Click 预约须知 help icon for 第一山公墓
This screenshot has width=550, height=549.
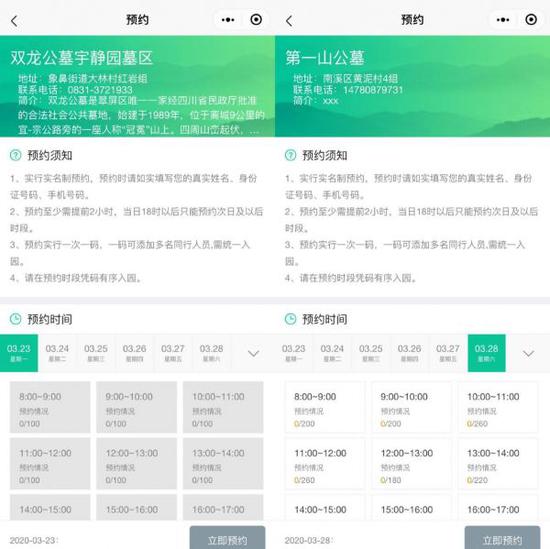click(x=290, y=155)
